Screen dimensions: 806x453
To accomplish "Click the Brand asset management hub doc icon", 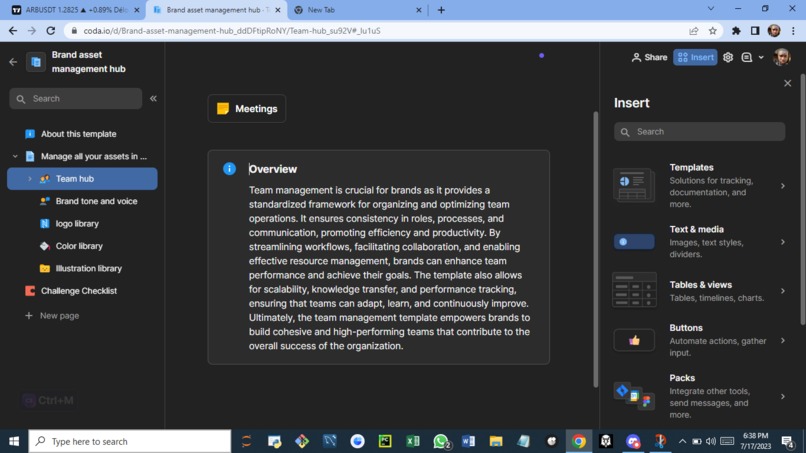I will pyautogui.click(x=36, y=62).
